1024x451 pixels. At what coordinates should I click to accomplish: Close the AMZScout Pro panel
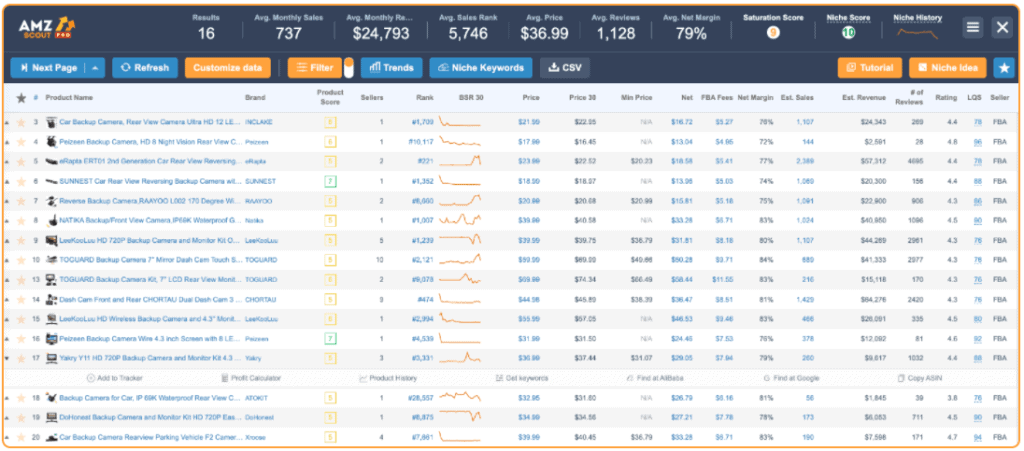(1002, 27)
